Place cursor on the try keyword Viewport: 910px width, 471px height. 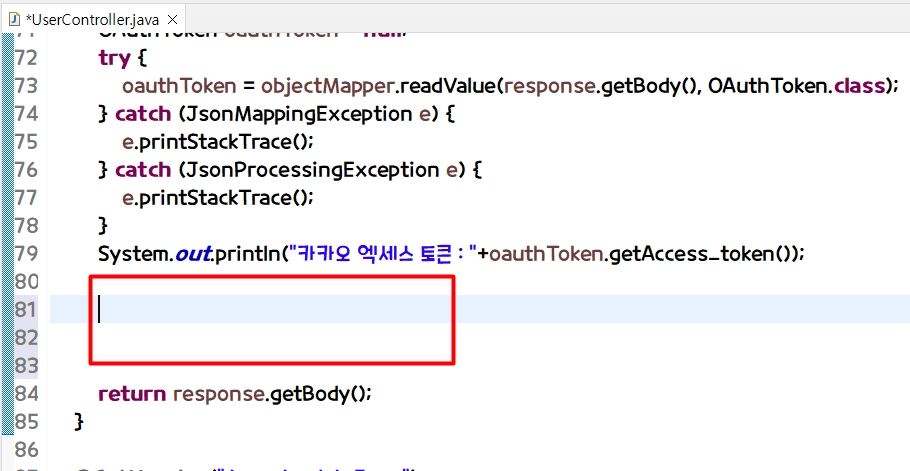(x=114, y=58)
